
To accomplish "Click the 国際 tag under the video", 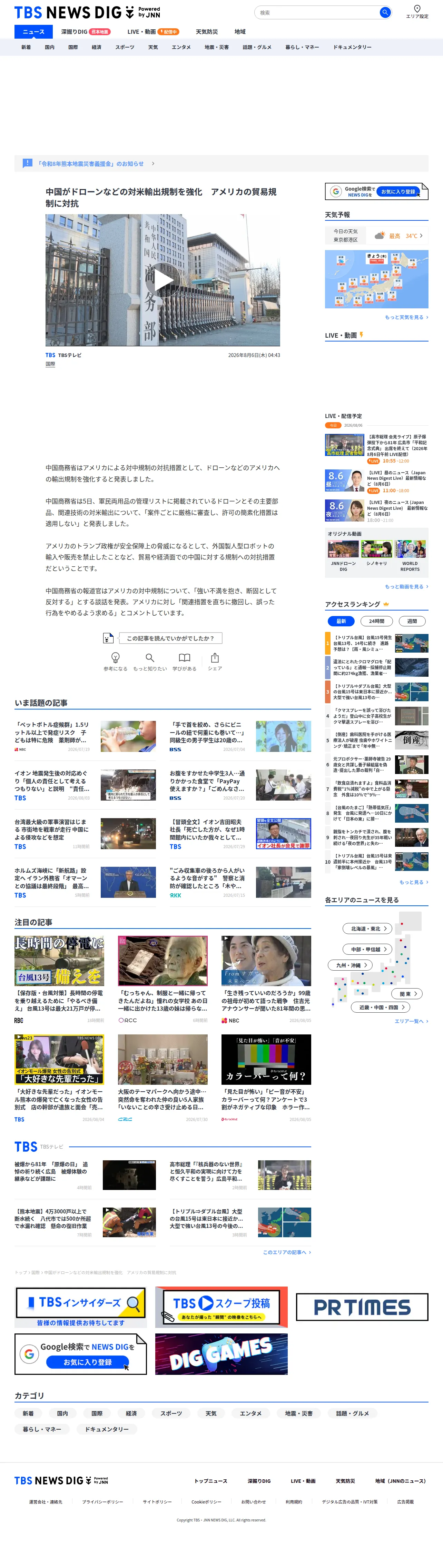I will pos(50,364).
